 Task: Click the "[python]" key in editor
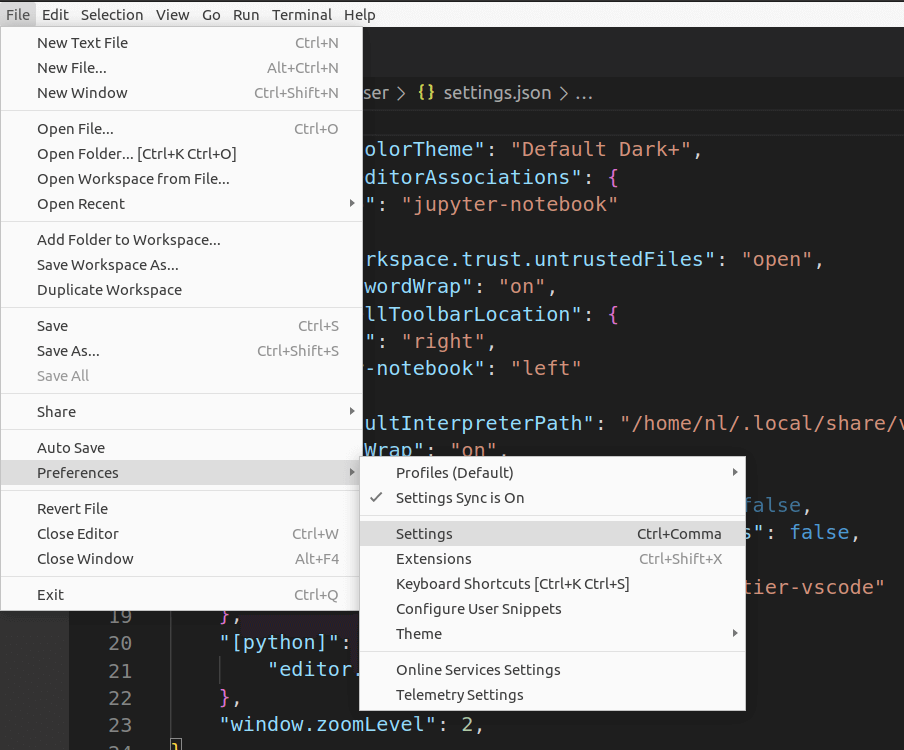[278, 642]
